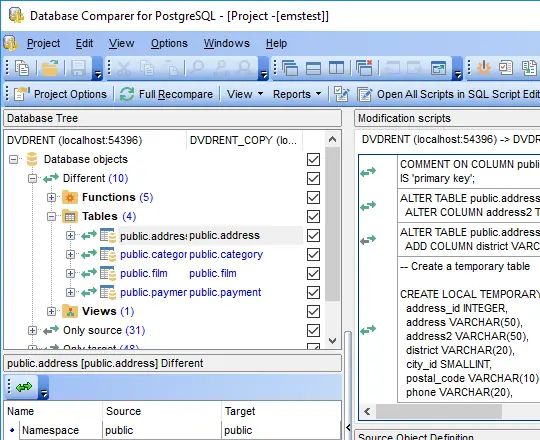This screenshot has height=440, width=540.
Task: Expand the Only source (31) node
Action: 32,330
